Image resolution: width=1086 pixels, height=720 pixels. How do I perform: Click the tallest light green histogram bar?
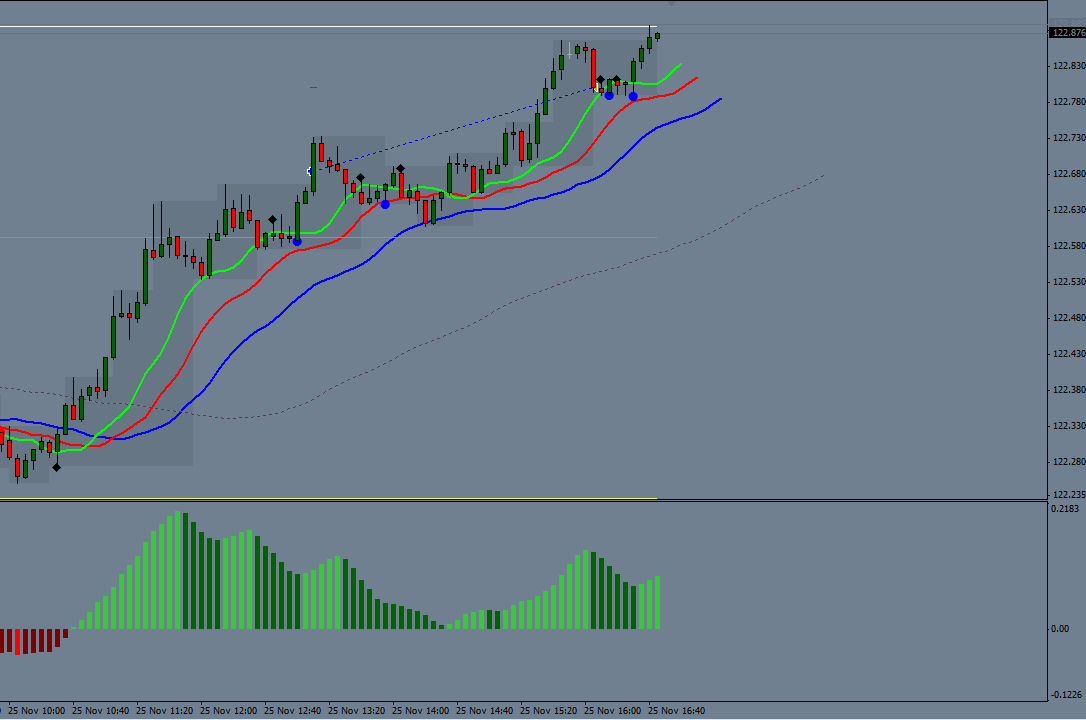[177, 570]
